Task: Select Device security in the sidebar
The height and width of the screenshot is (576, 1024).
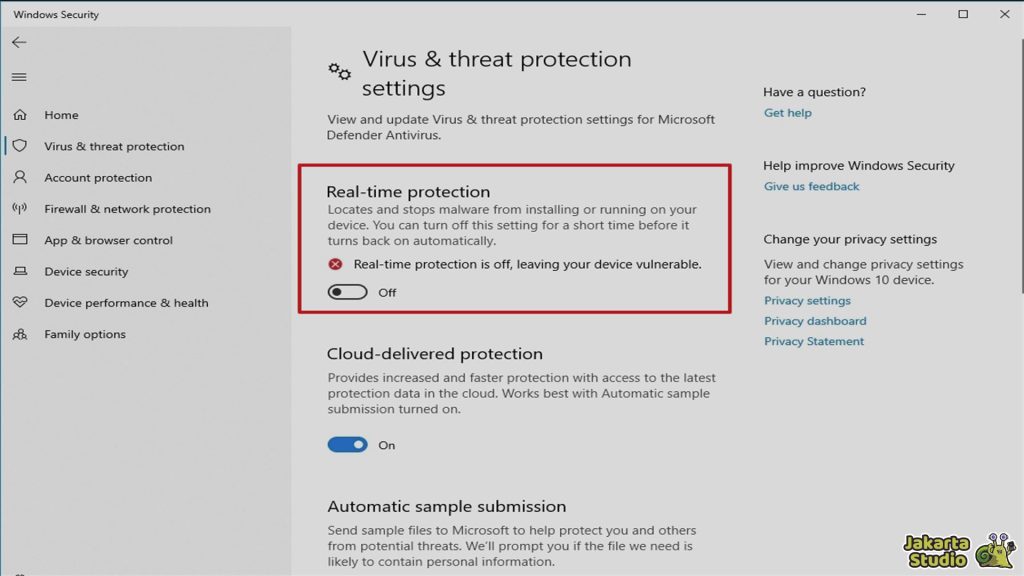Action: click(86, 272)
